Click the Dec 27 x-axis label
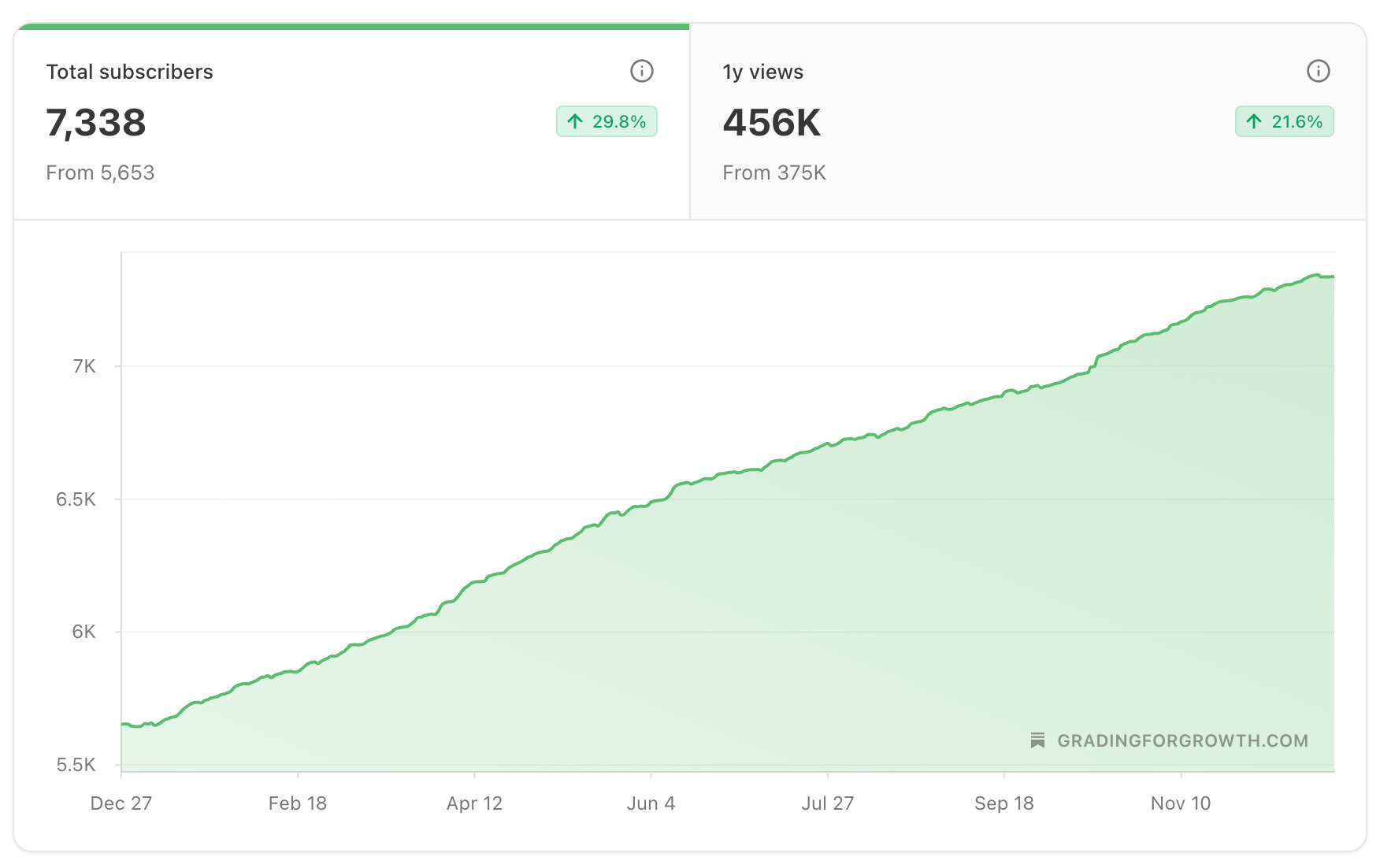The image size is (1380, 868). [121, 803]
